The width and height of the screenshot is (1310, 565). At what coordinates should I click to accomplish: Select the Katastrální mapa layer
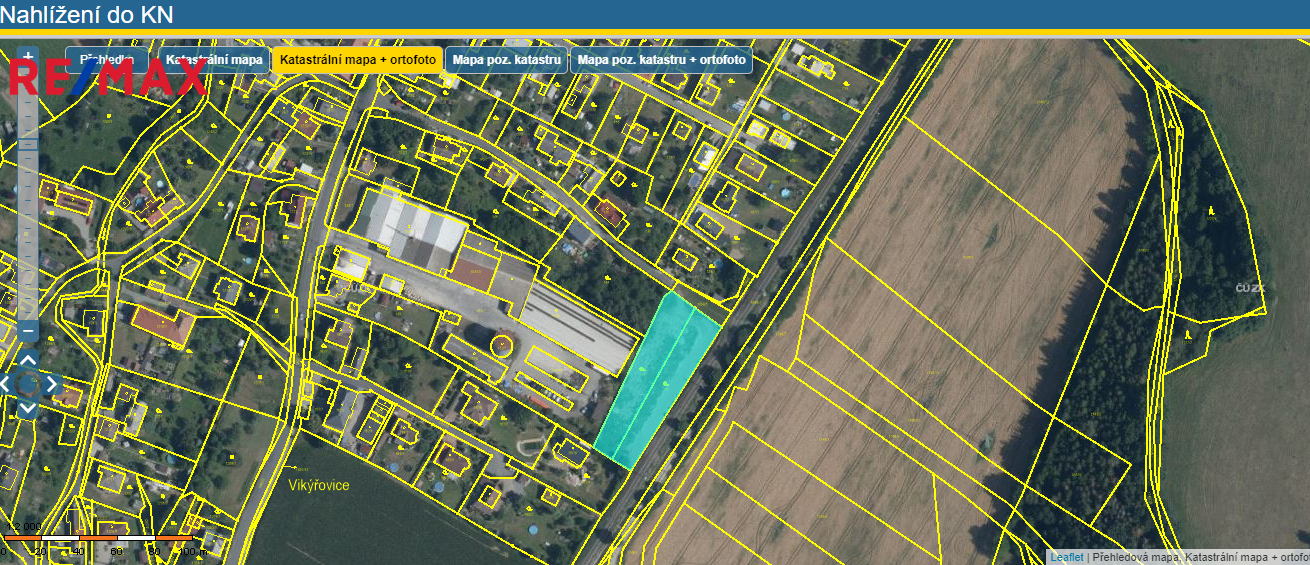(x=214, y=60)
